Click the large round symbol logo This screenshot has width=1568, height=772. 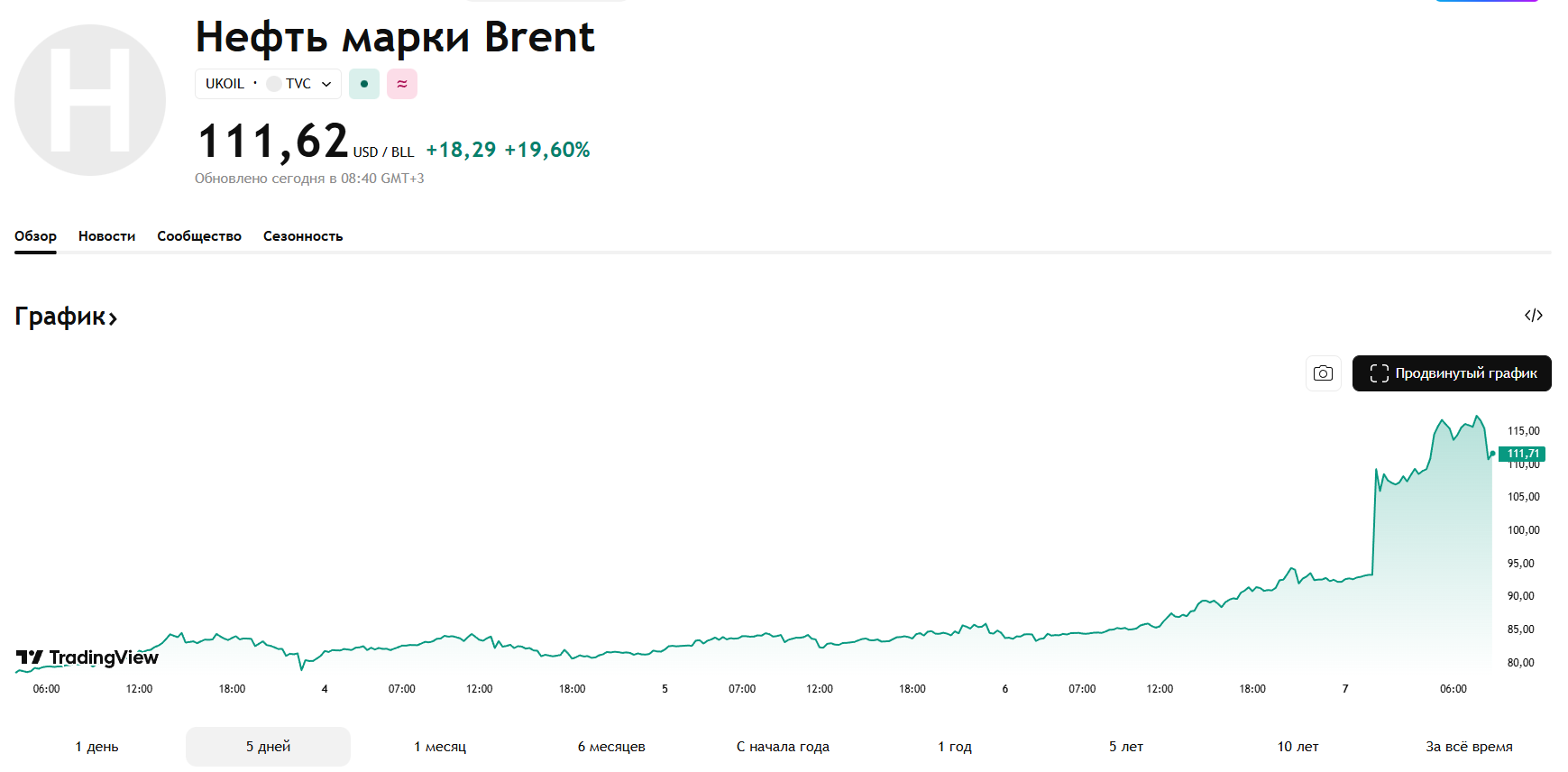pos(90,100)
